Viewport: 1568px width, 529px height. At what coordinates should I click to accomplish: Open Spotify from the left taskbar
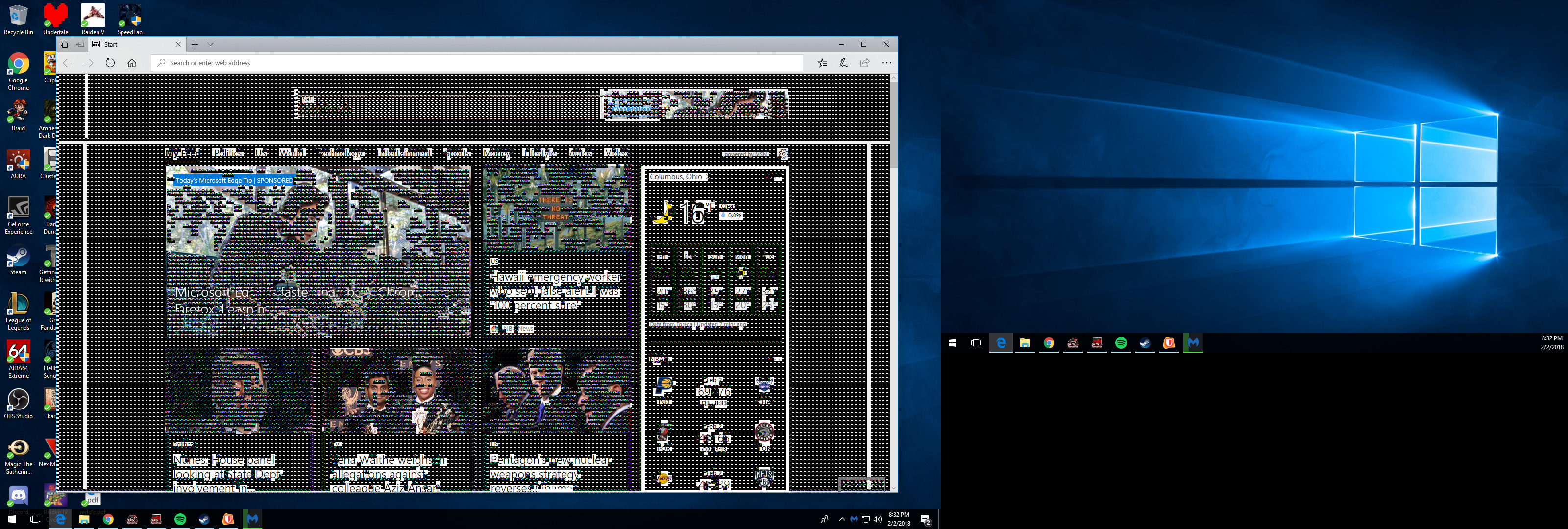click(x=180, y=519)
